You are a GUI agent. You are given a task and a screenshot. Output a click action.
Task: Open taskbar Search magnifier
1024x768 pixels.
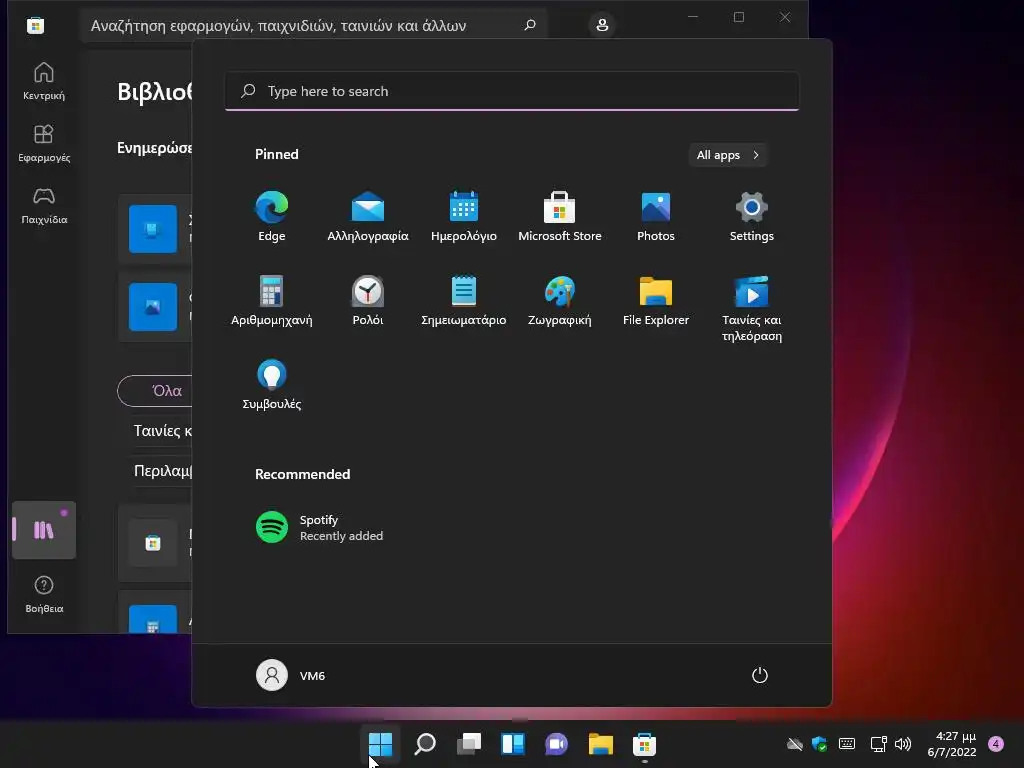[424, 744]
